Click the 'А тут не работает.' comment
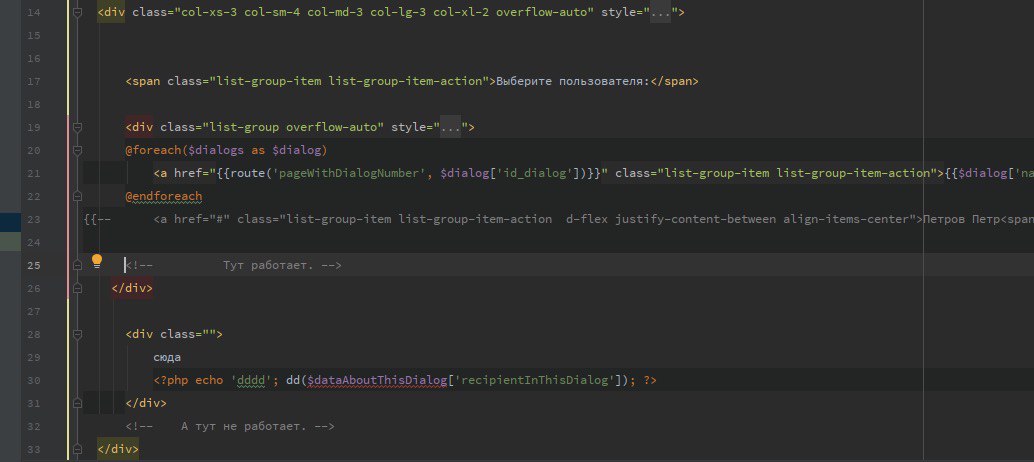 click(243, 426)
